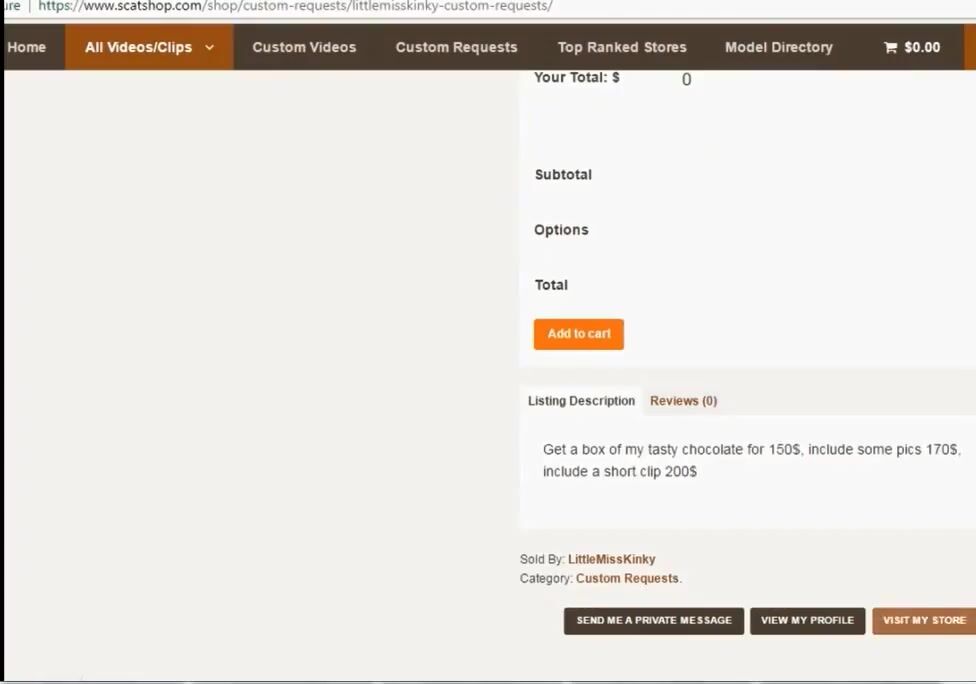
Task: Click the Visit My Store button
Action: click(x=924, y=620)
